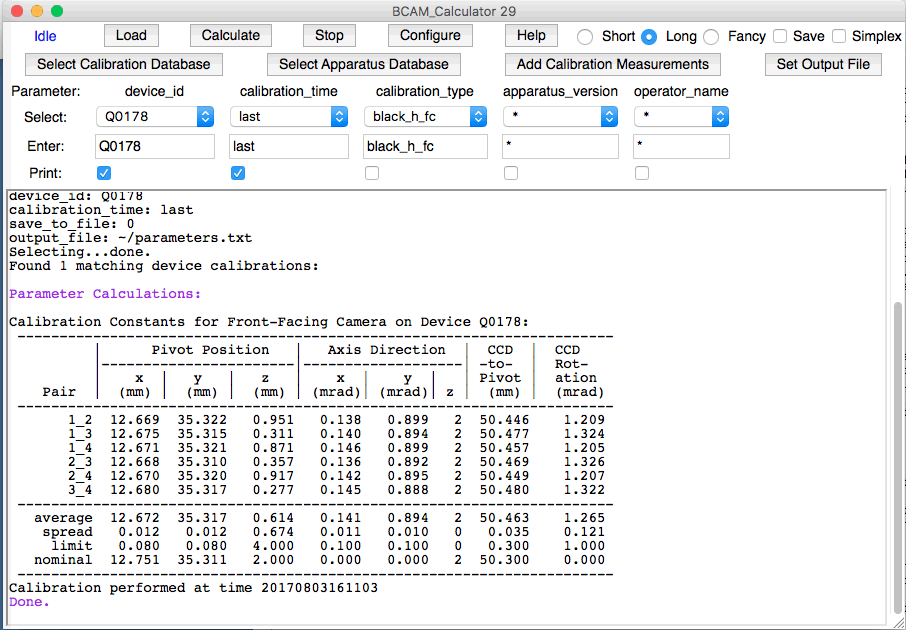Enable the Save checkbox
Viewport: 906px width, 630px height.
[780, 36]
